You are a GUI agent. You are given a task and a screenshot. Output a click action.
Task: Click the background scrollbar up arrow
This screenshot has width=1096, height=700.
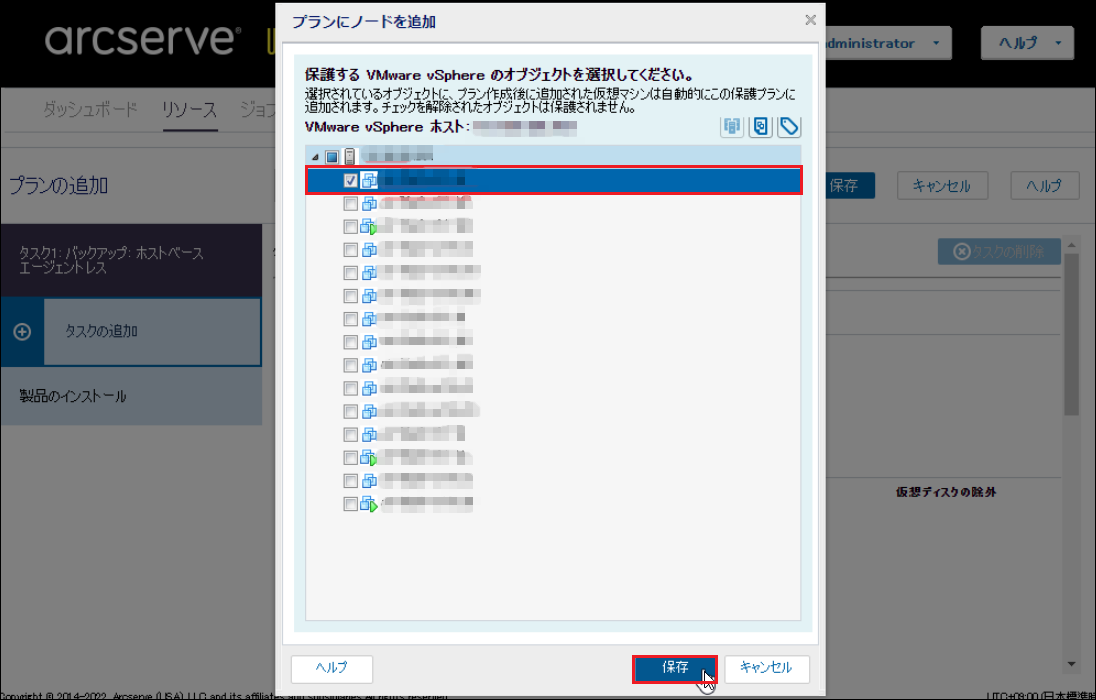[1072, 245]
